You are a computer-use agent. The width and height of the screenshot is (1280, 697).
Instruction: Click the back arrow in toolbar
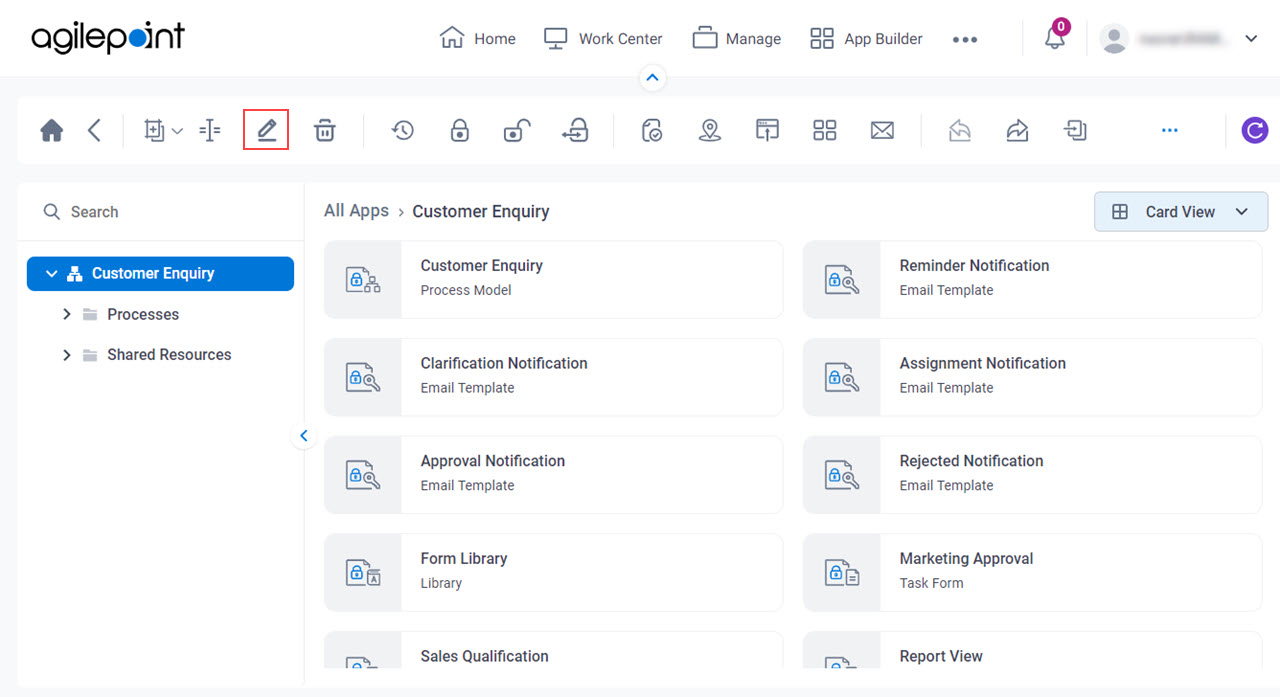(94, 130)
